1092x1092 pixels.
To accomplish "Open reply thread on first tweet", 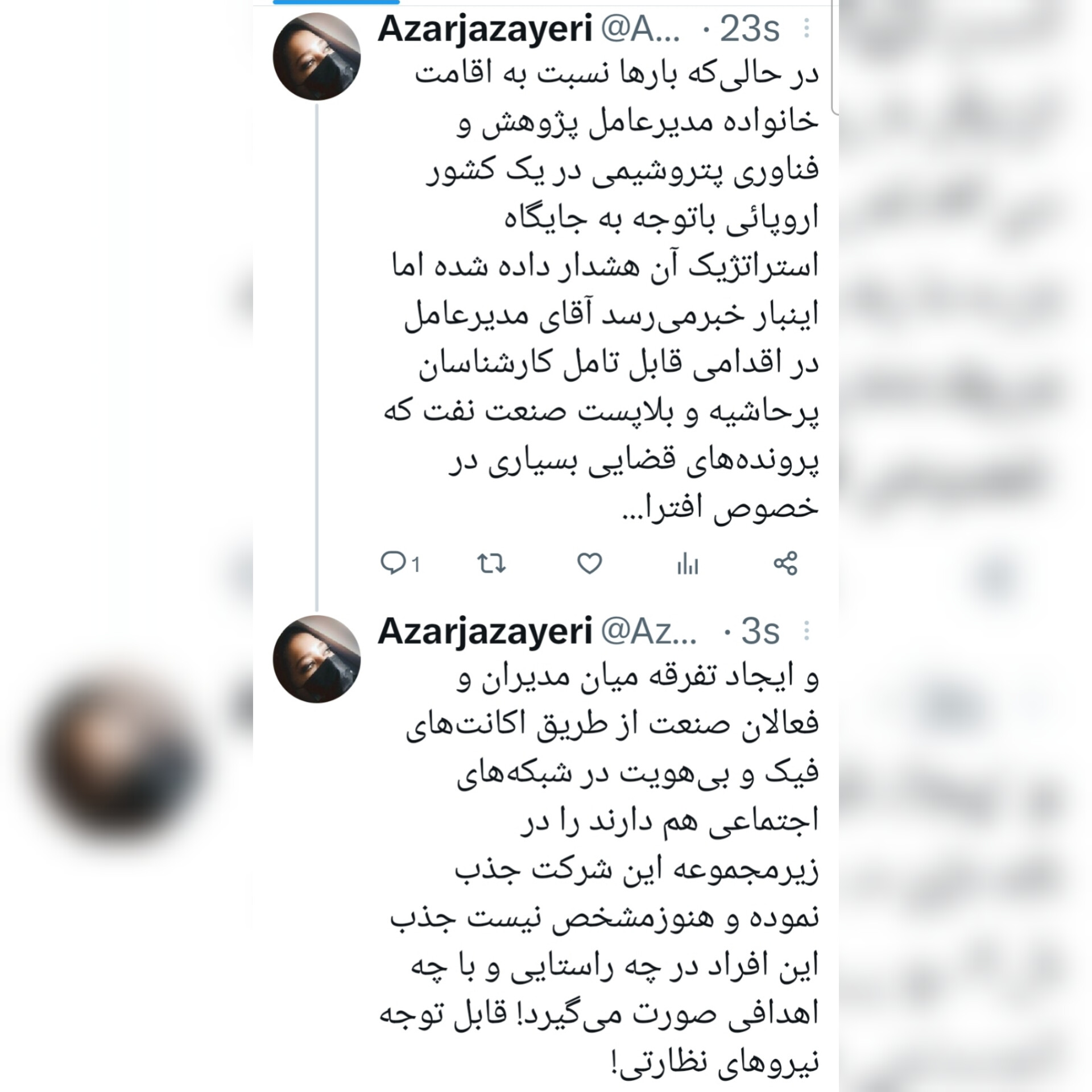I will pyautogui.click(x=400, y=564).
